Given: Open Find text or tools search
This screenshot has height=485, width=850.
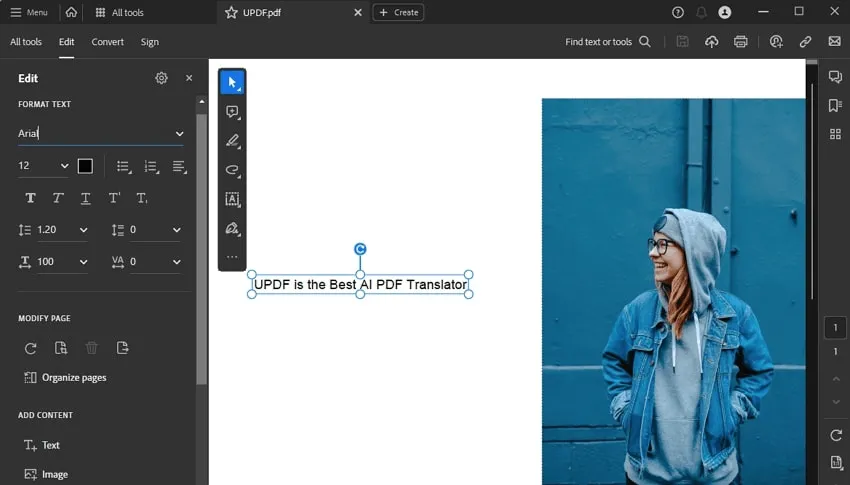Looking at the screenshot, I should (x=608, y=42).
